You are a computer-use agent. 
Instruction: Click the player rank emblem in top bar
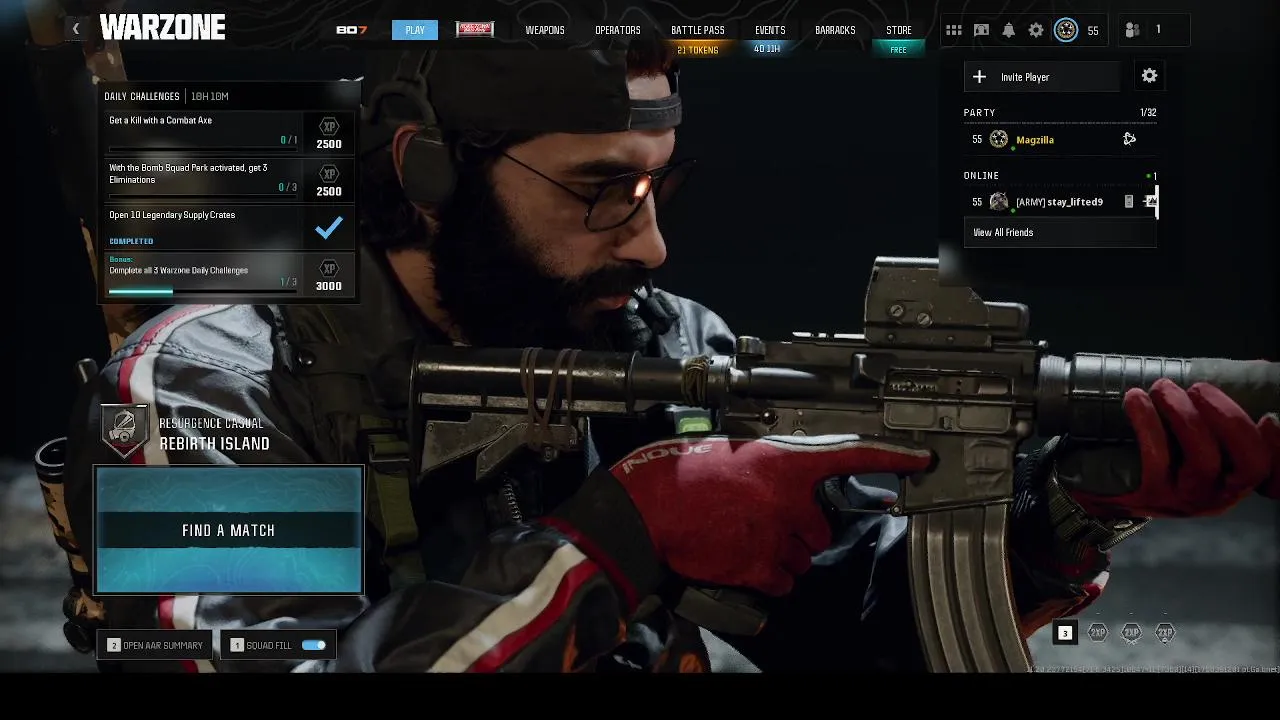[x=1066, y=30]
